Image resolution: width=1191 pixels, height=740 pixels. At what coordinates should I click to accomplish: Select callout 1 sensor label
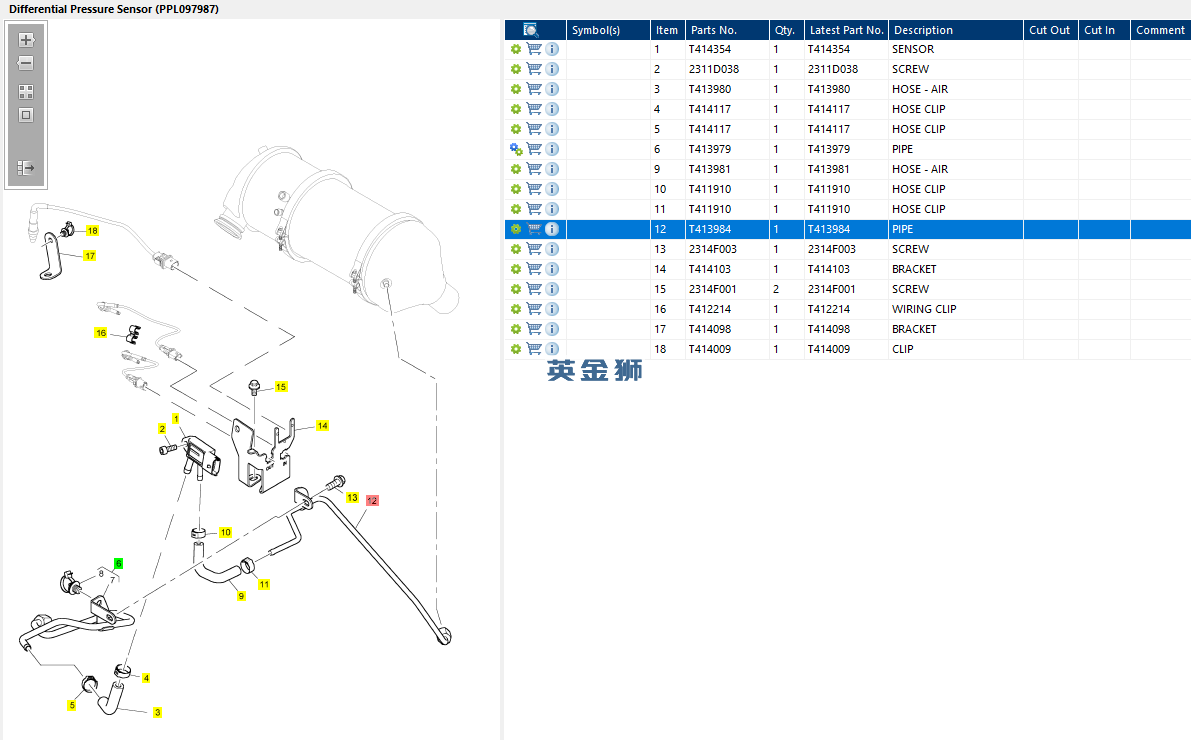[x=175, y=419]
